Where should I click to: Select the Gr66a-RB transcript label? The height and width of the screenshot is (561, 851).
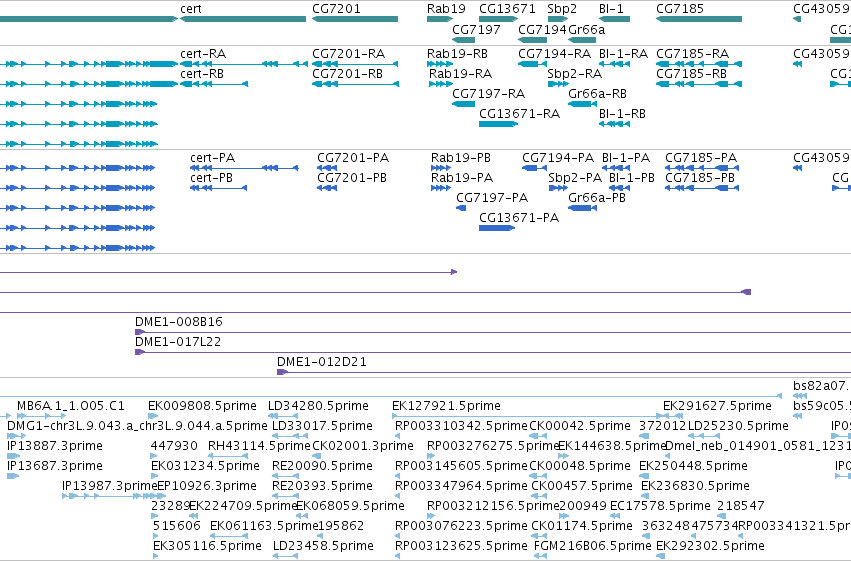click(597, 94)
